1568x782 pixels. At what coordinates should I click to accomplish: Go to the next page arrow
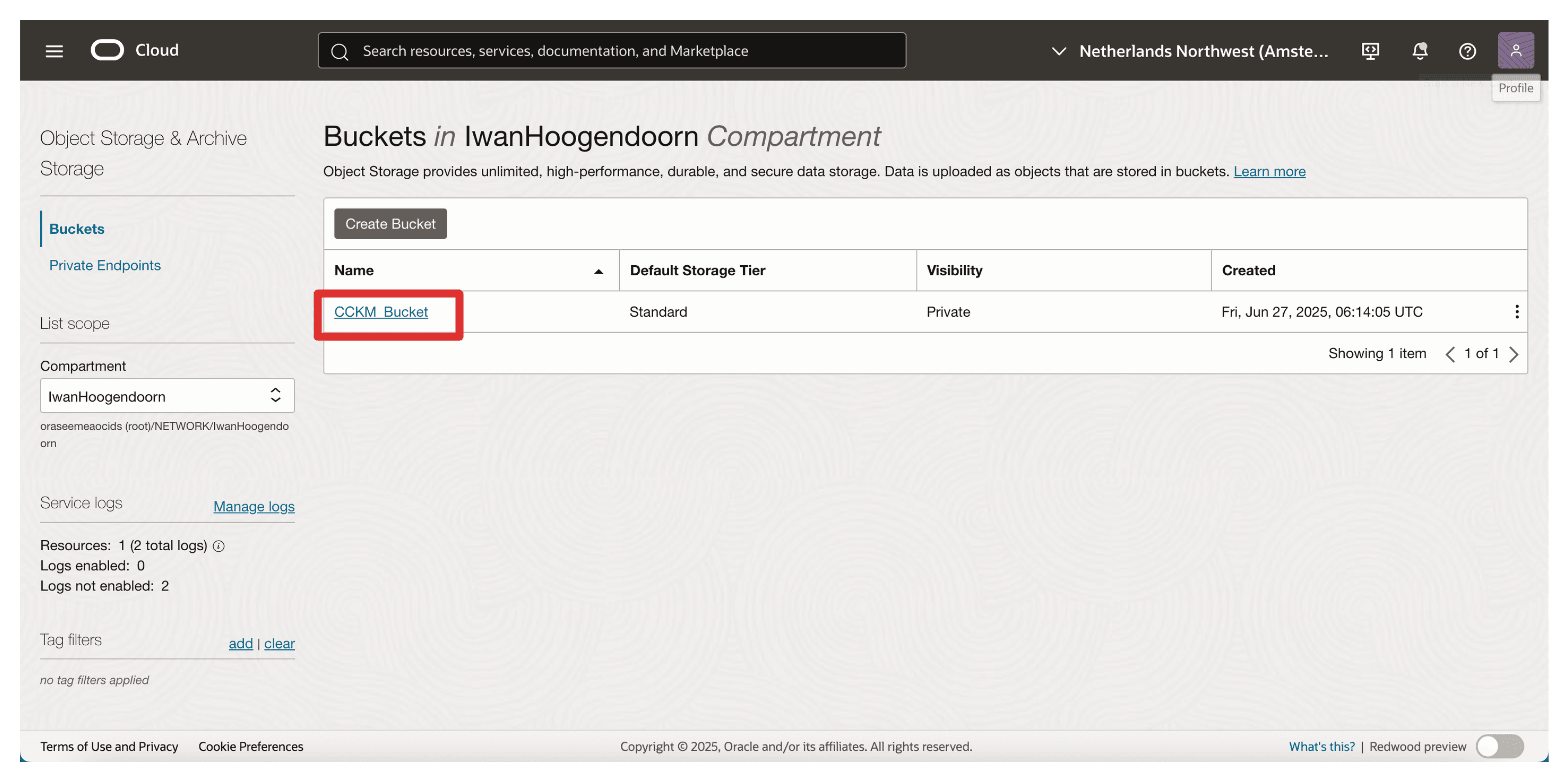tap(1514, 354)
